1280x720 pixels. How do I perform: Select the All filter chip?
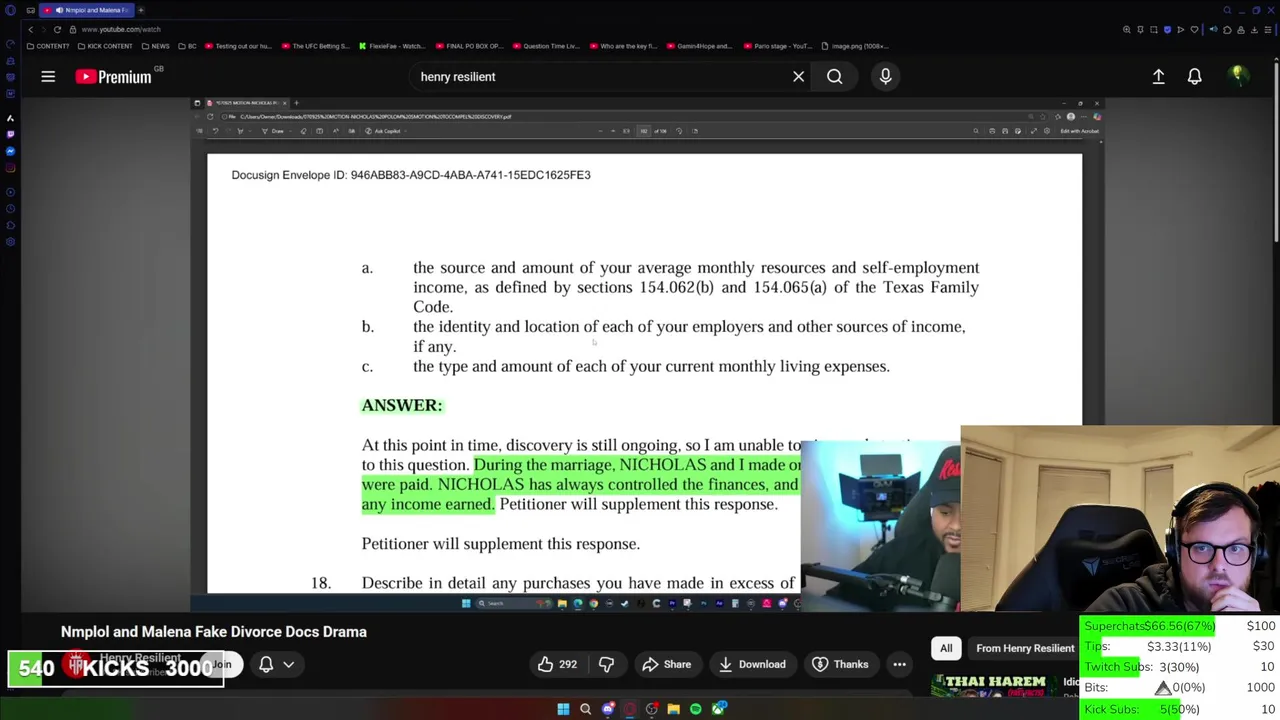click(946, 648)
